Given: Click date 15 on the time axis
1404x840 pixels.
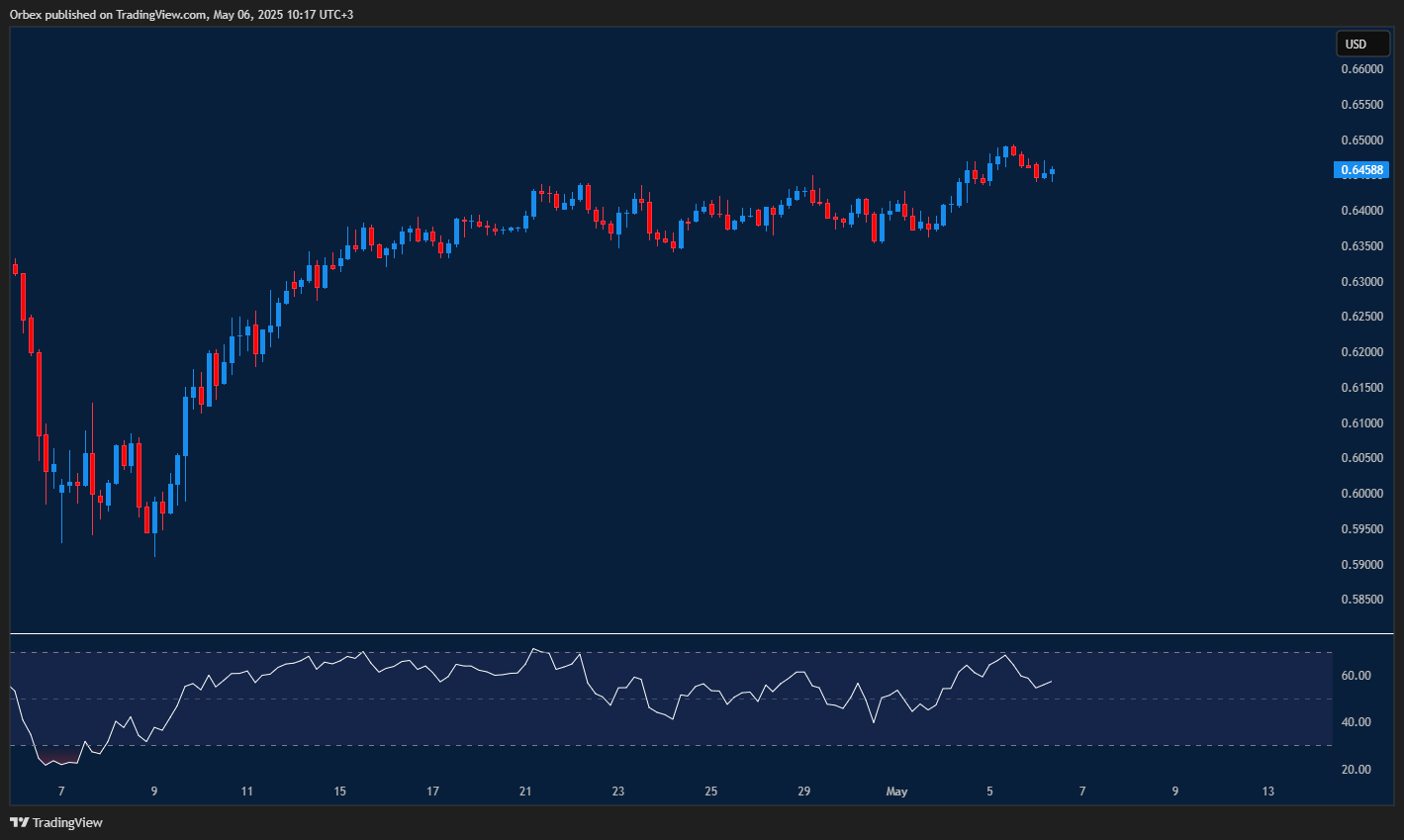Looking at the screenshot, I should (339, 792).
